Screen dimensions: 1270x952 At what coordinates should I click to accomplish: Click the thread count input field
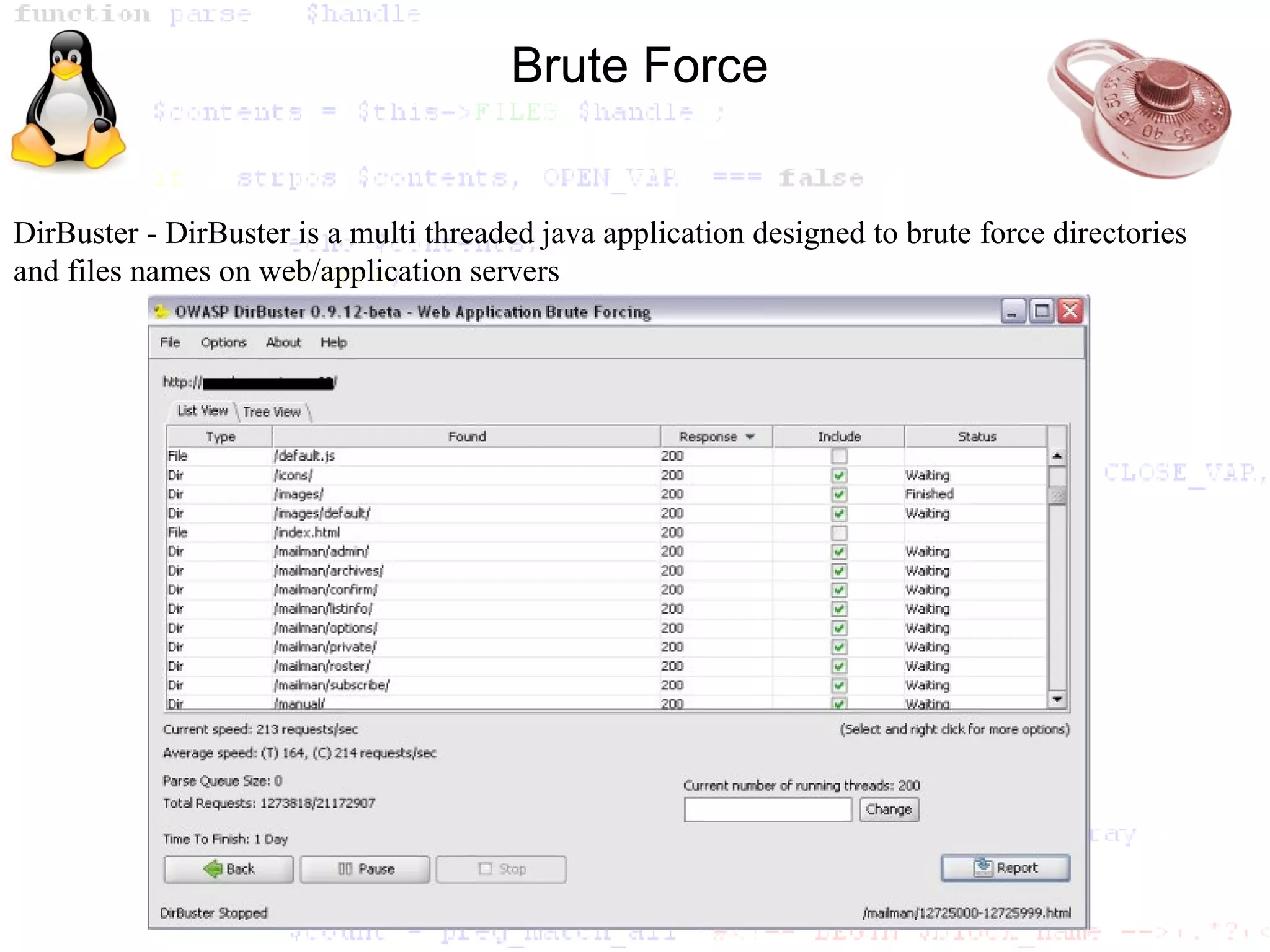[x=768, y=809]
